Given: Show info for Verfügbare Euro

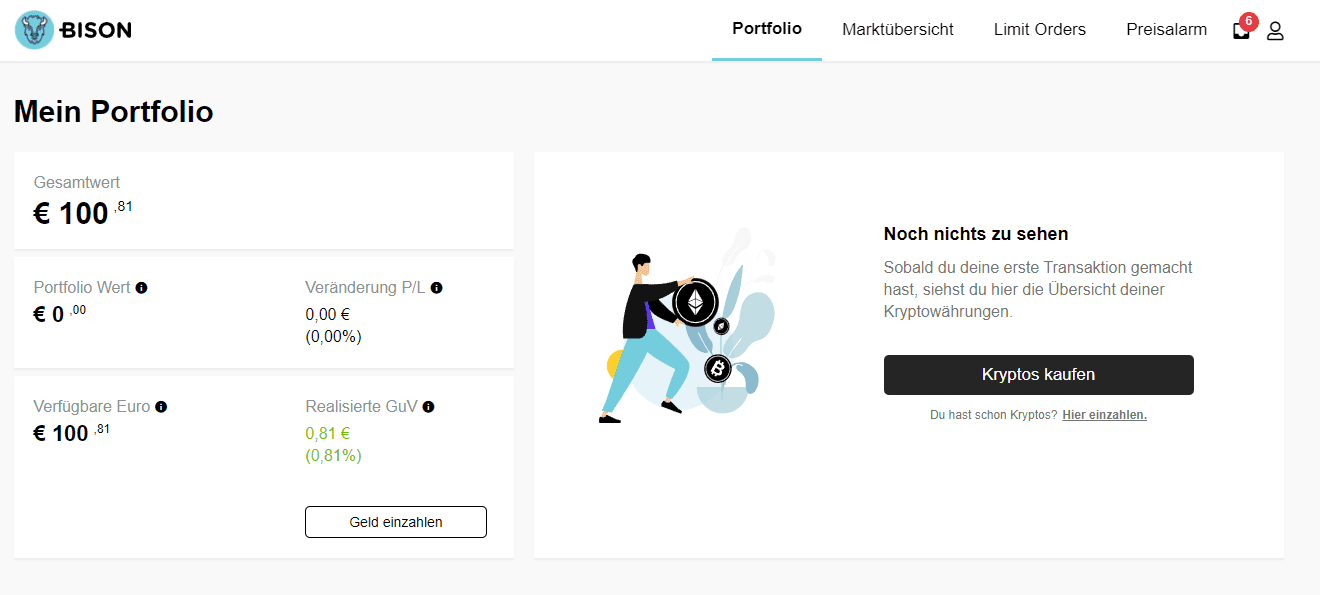Looking at the screenshot, I should tap(161, 407).
